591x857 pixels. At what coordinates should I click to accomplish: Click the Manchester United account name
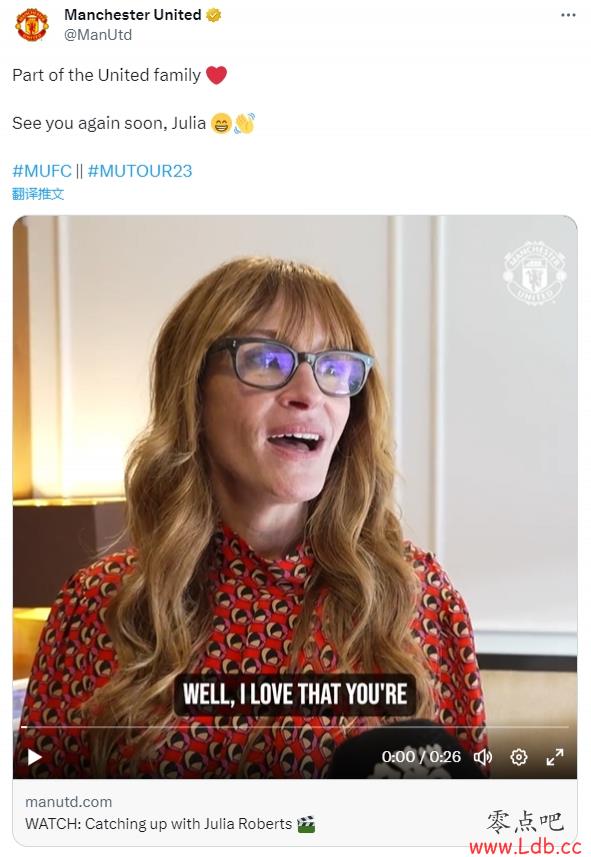tap(133, 15)
